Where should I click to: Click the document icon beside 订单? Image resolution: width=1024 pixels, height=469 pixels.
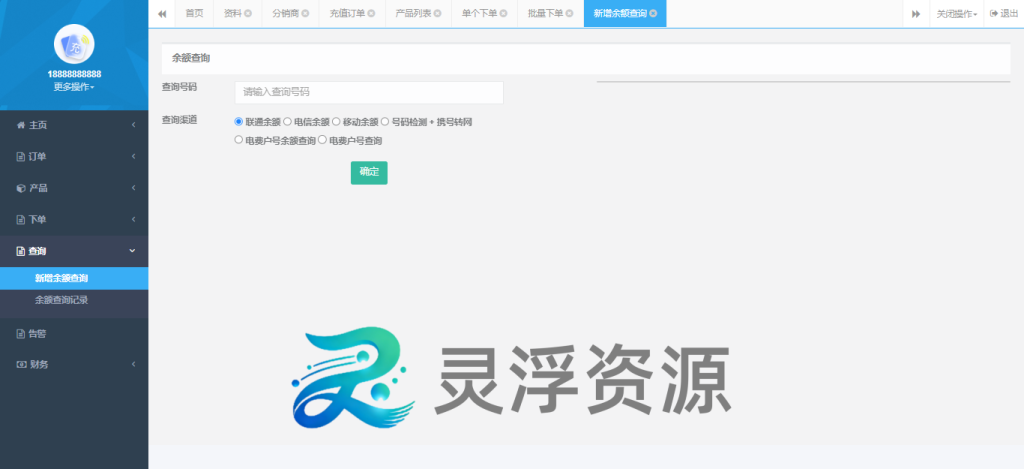[20, 157]
